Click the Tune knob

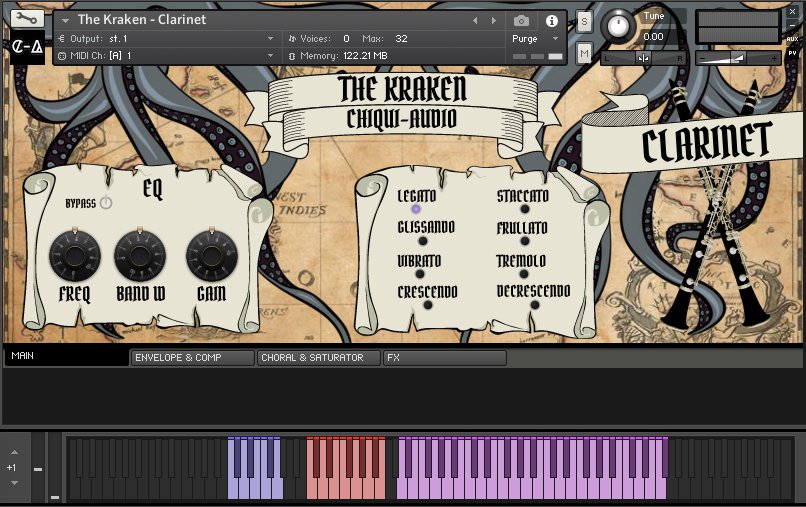pos(620,27)
